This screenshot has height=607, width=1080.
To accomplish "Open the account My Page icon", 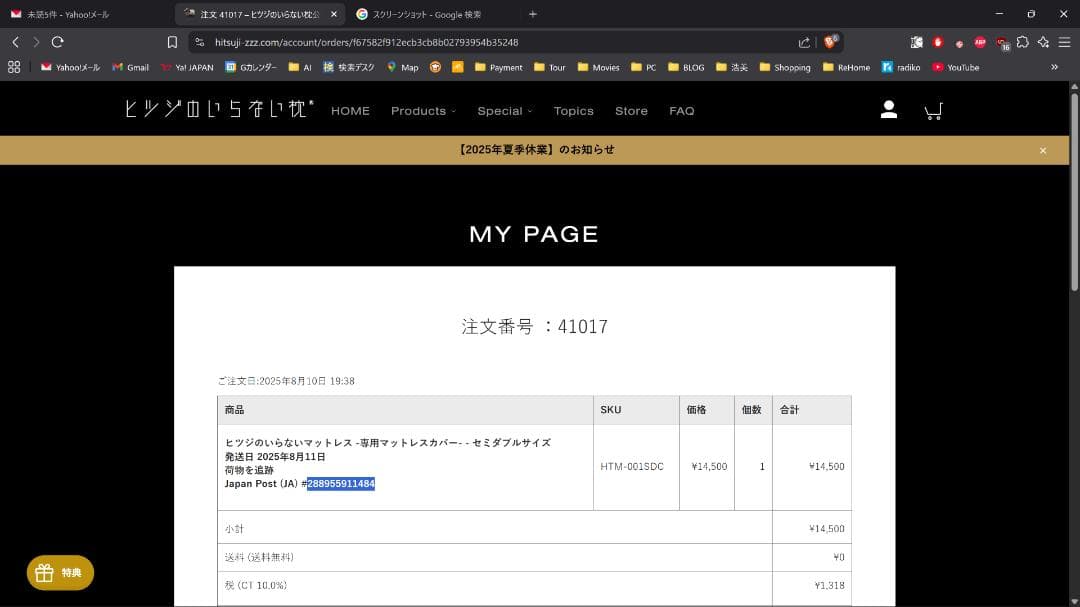I will click(x=889, y=110).
